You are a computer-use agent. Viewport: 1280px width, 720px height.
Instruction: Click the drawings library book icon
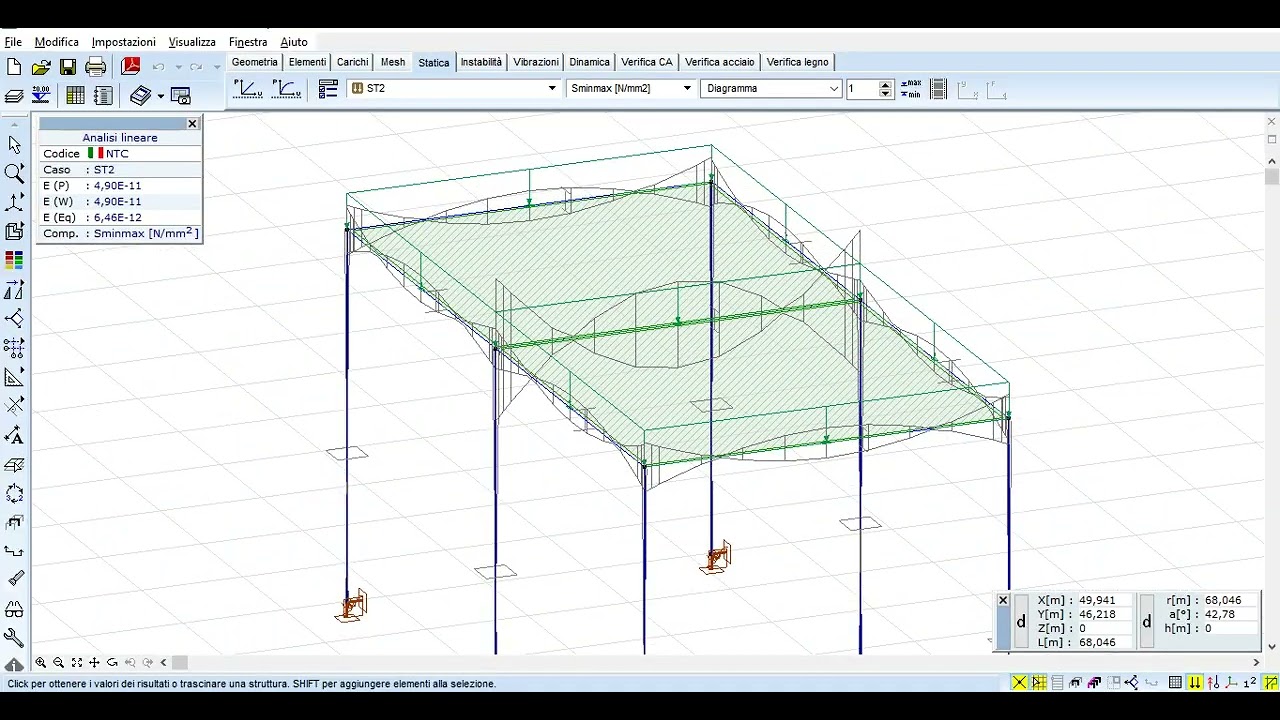(x=140, y=95)
